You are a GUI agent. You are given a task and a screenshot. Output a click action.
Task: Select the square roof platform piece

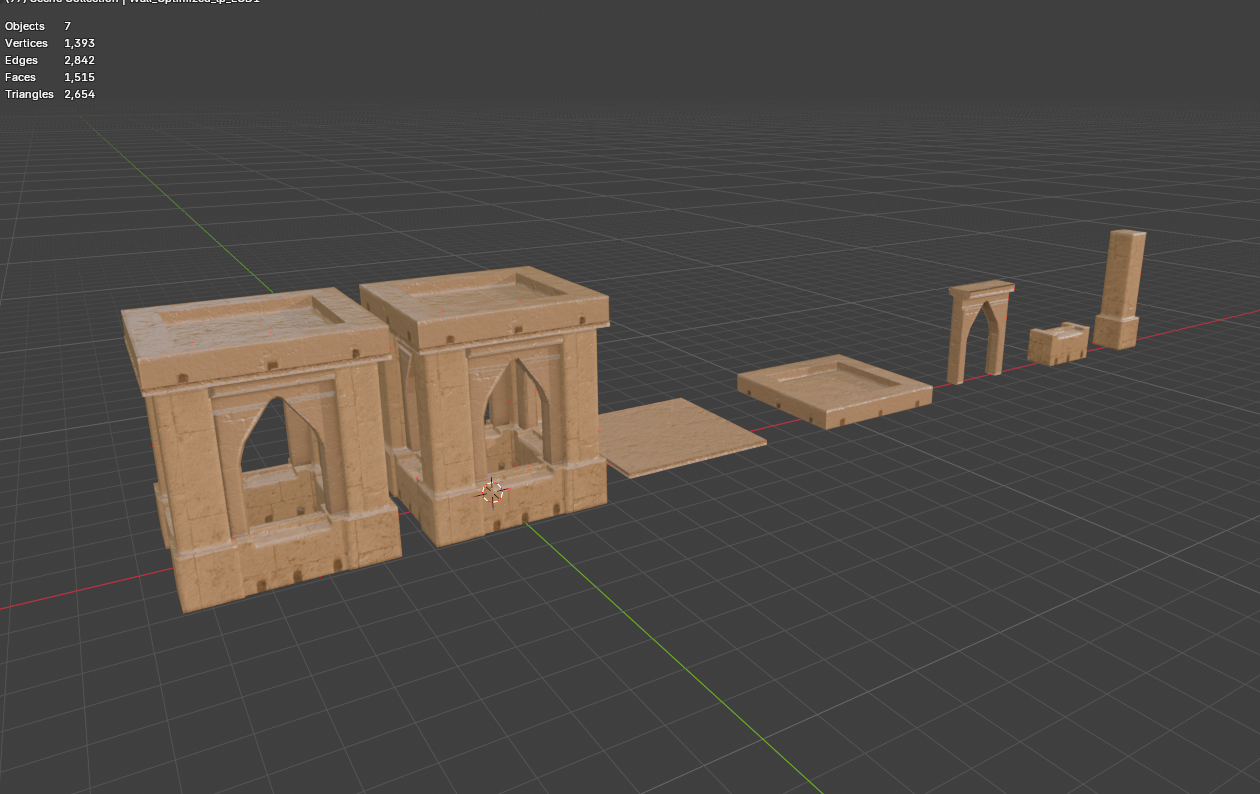(835, 390)
